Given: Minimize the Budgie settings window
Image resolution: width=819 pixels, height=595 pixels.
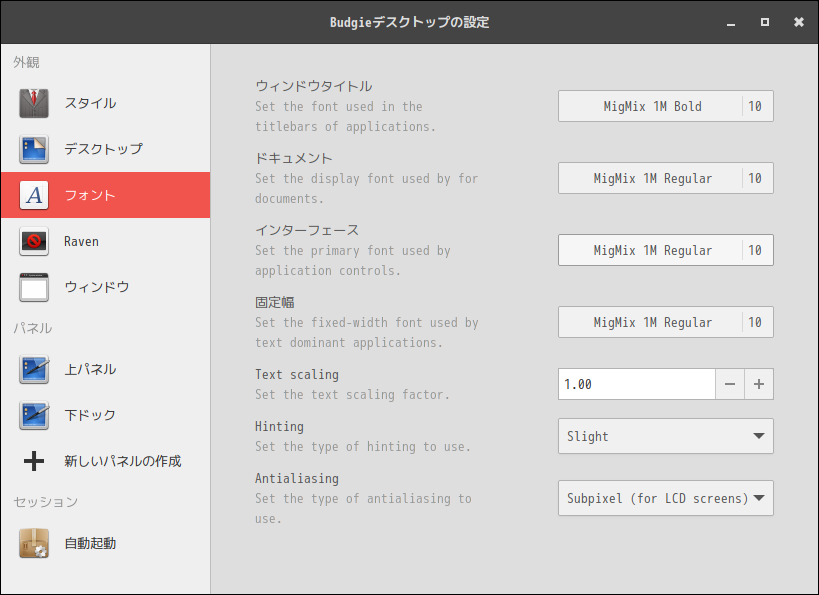Looking at the screenshot, I should 731,22.
